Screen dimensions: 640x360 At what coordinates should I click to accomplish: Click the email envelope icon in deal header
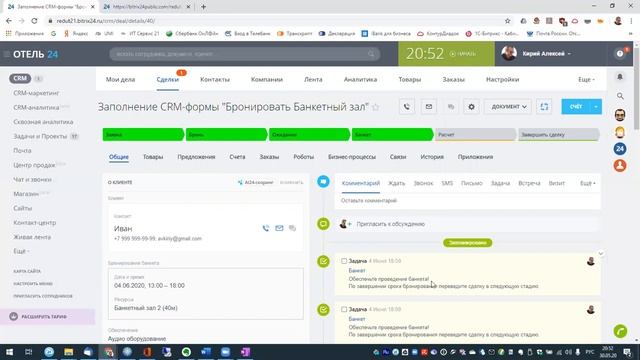(429, 107)
